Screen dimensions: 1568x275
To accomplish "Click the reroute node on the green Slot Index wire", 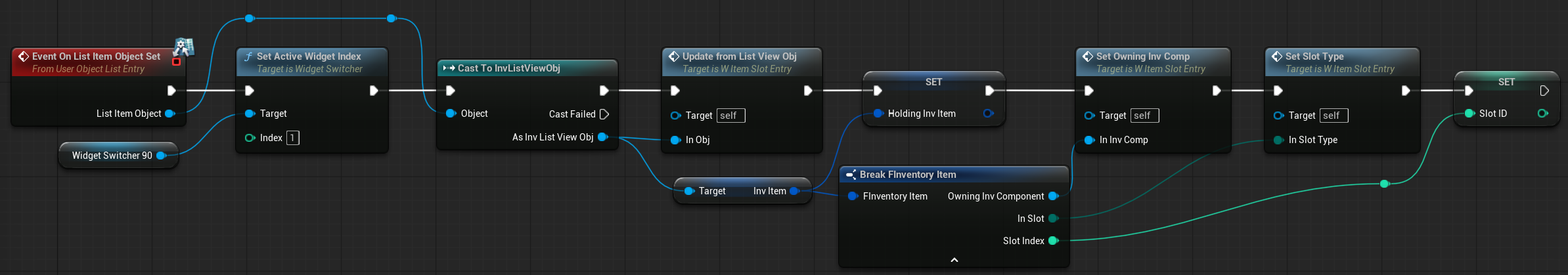I will coord(1385,184).
